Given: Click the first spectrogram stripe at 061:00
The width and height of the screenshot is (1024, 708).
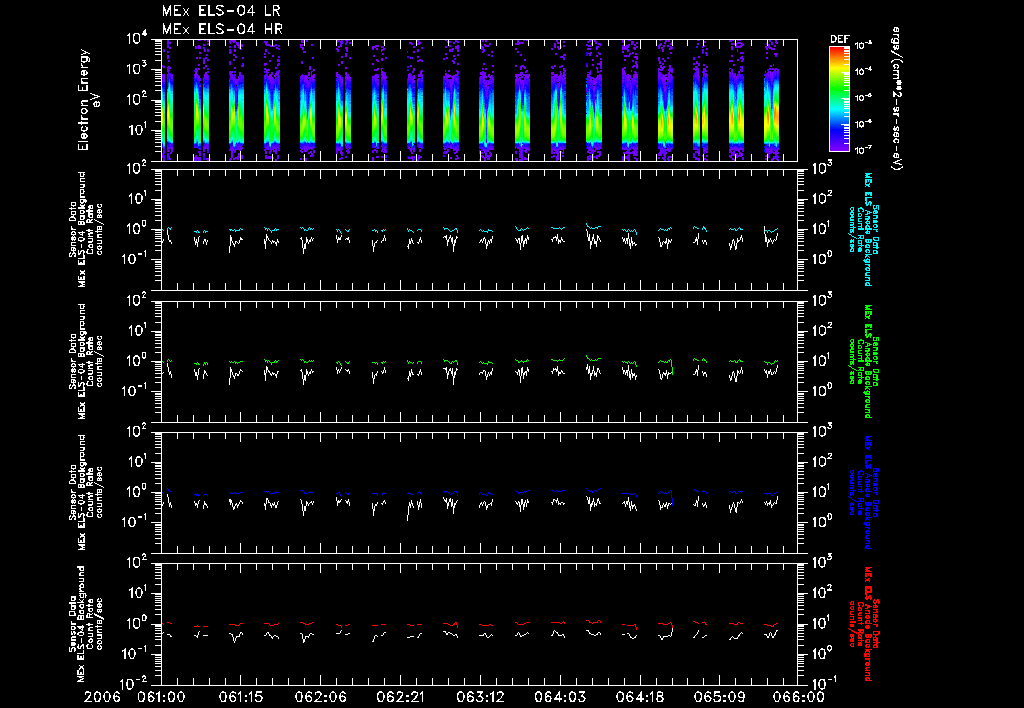Looking at the screenshot, I should [x=167, y=99].
